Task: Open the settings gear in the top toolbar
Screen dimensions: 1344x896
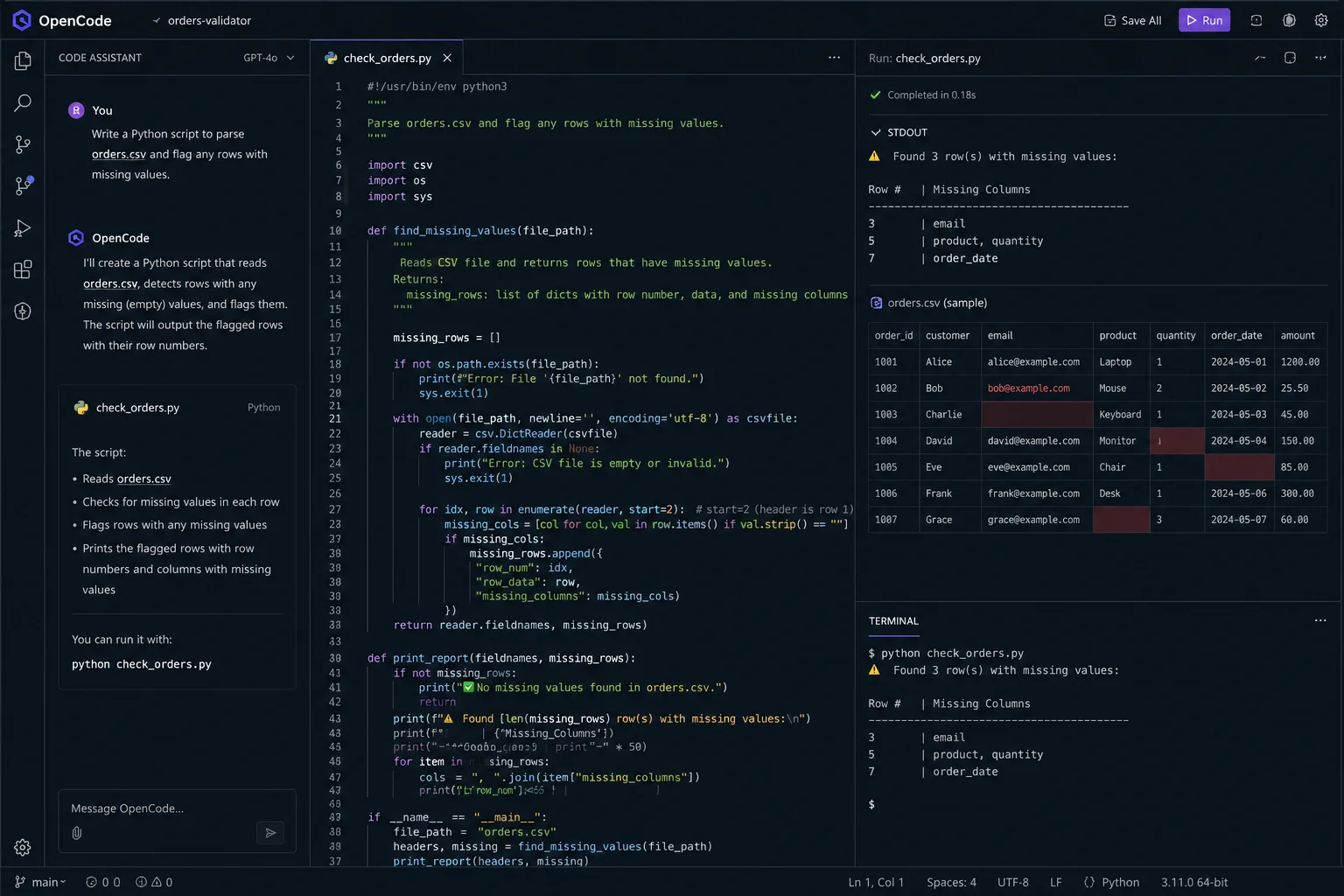Action: [x=1321, y=20]
